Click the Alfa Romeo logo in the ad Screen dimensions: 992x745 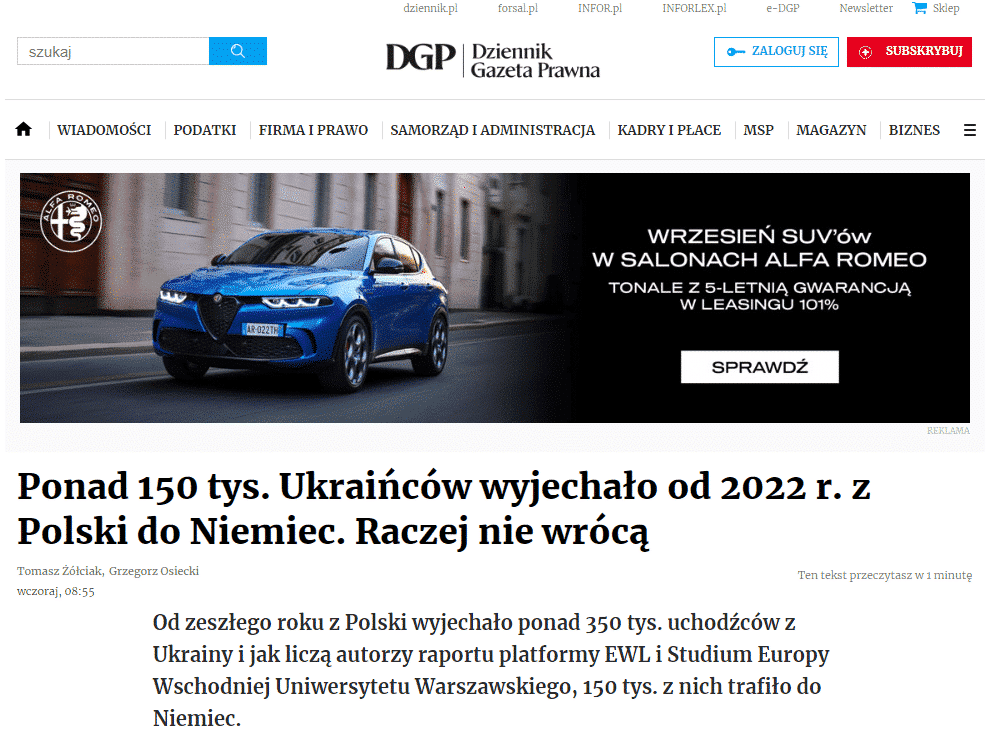pyautogui.click(x=71, y=221)
